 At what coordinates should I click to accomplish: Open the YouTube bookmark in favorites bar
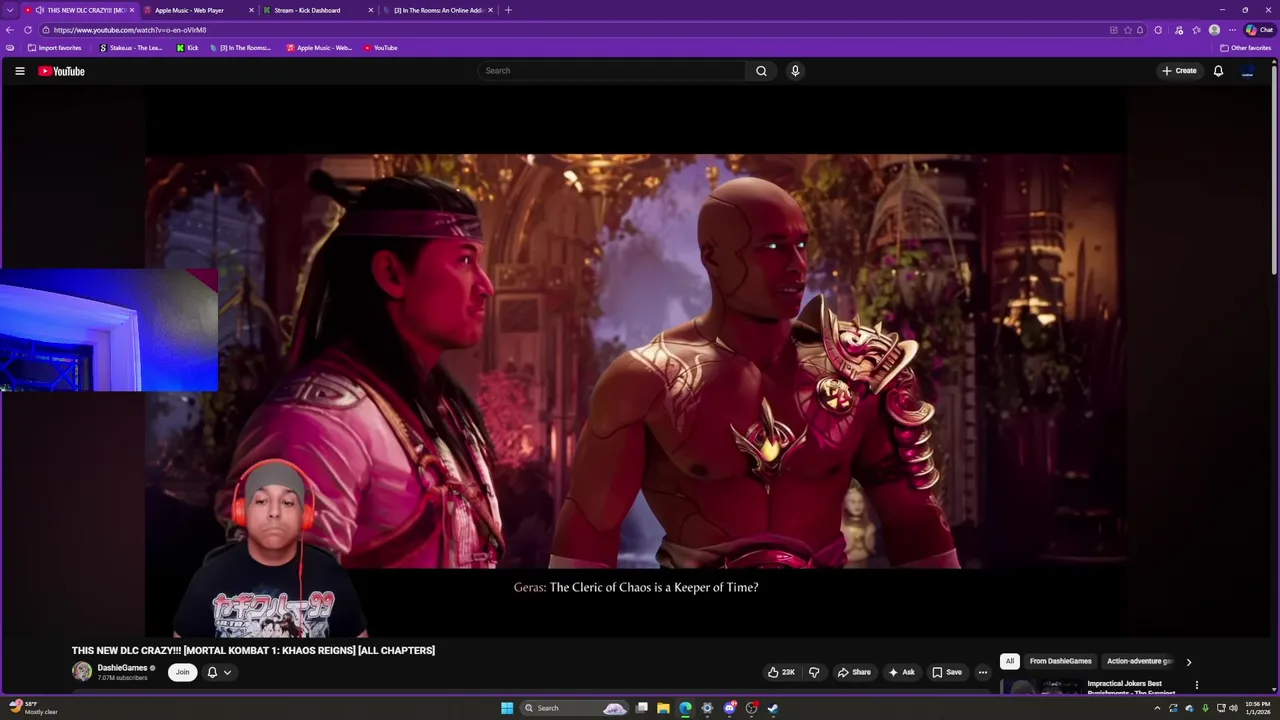pos(380,48)
